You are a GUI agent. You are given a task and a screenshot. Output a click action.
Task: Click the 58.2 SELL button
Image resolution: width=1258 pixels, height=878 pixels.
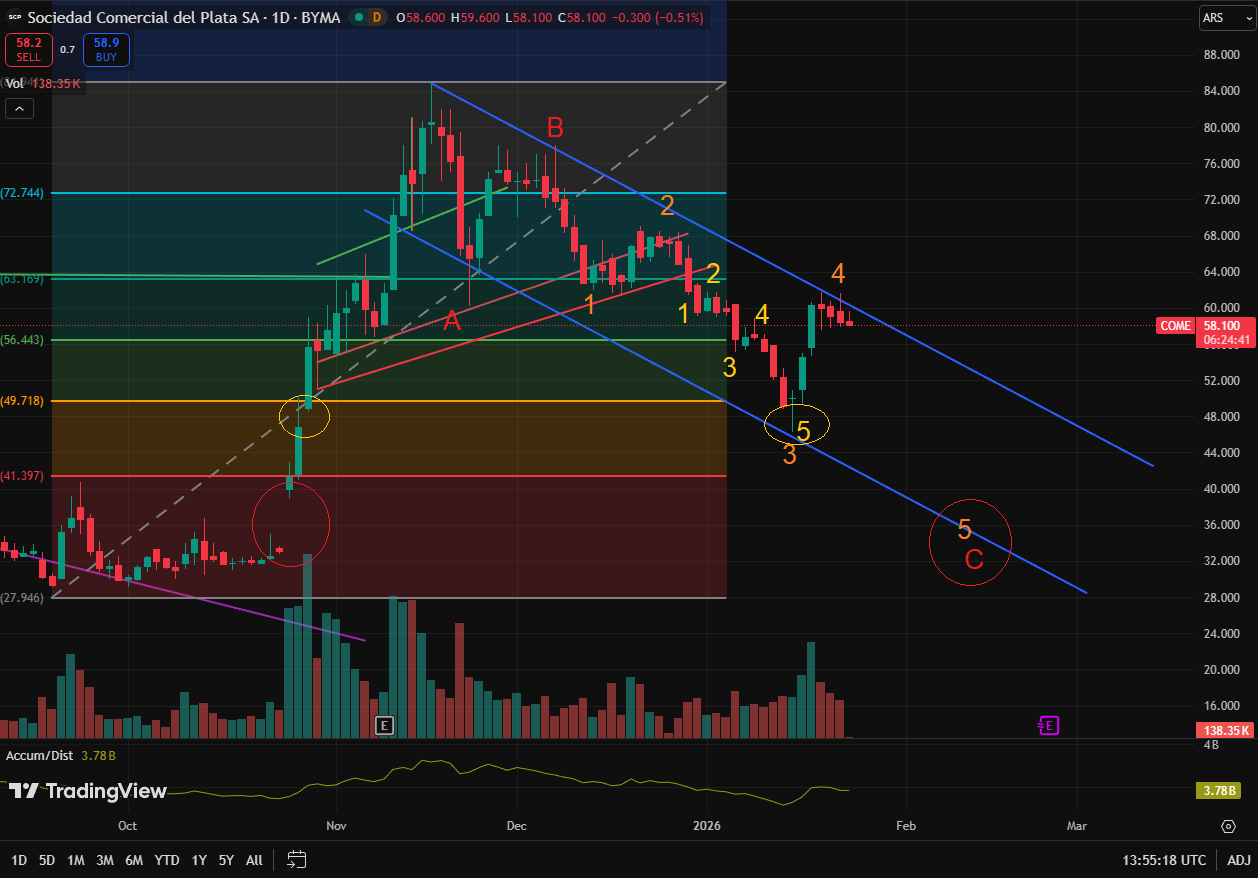[x=29, y=50]
